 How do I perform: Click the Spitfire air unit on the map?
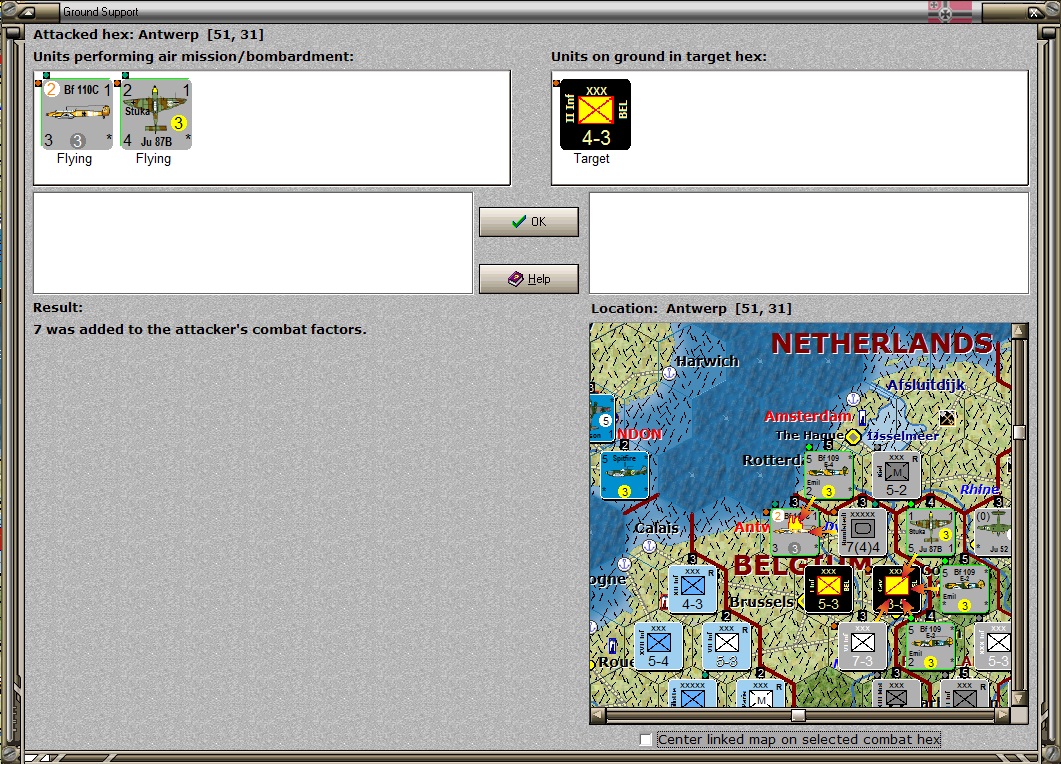point(625,475)
